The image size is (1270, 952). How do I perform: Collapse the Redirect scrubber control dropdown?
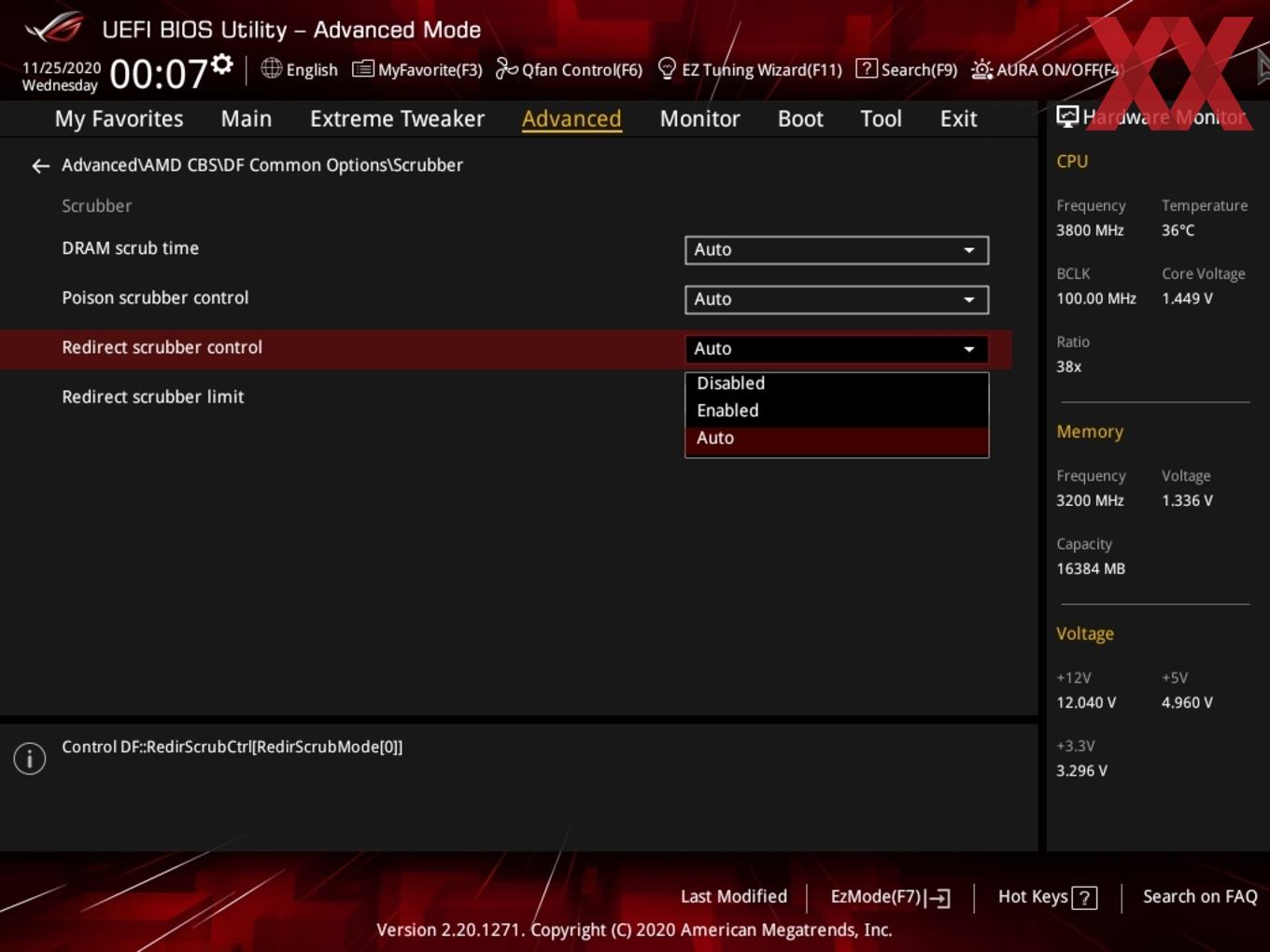point(837,349)
